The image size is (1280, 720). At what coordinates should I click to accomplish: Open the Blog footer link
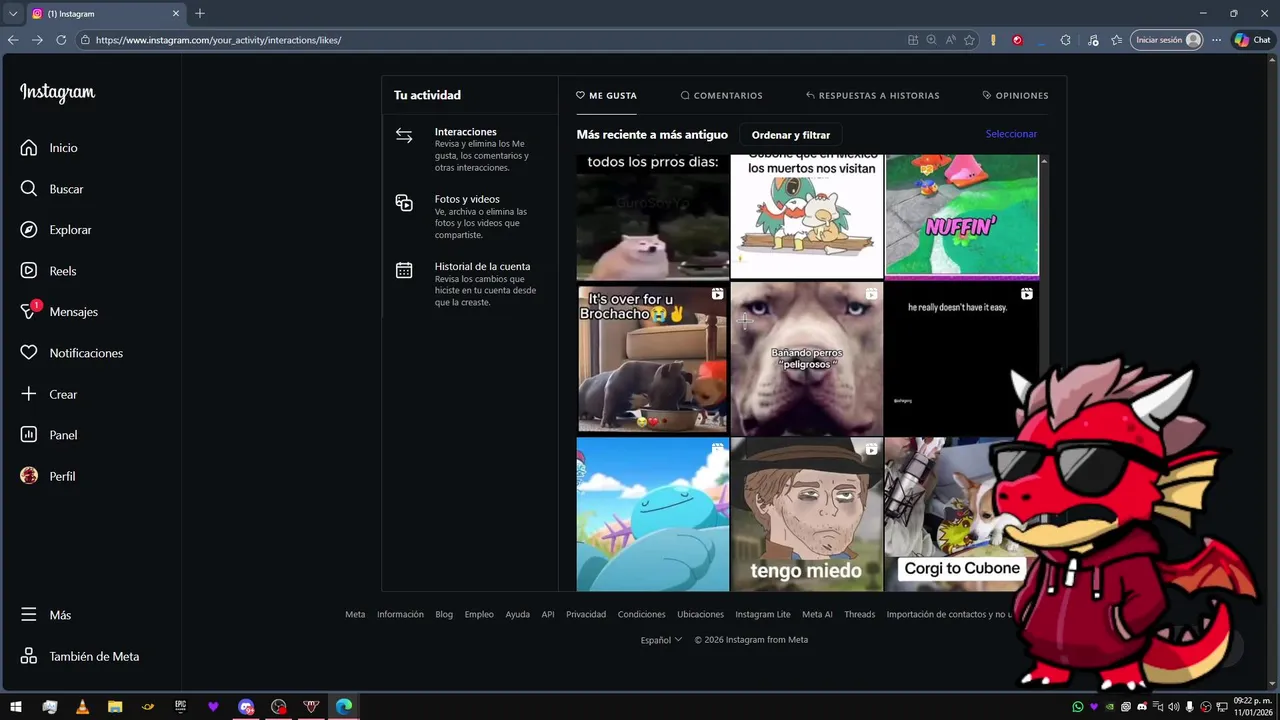pyautogui.click(x=444, y=614)
